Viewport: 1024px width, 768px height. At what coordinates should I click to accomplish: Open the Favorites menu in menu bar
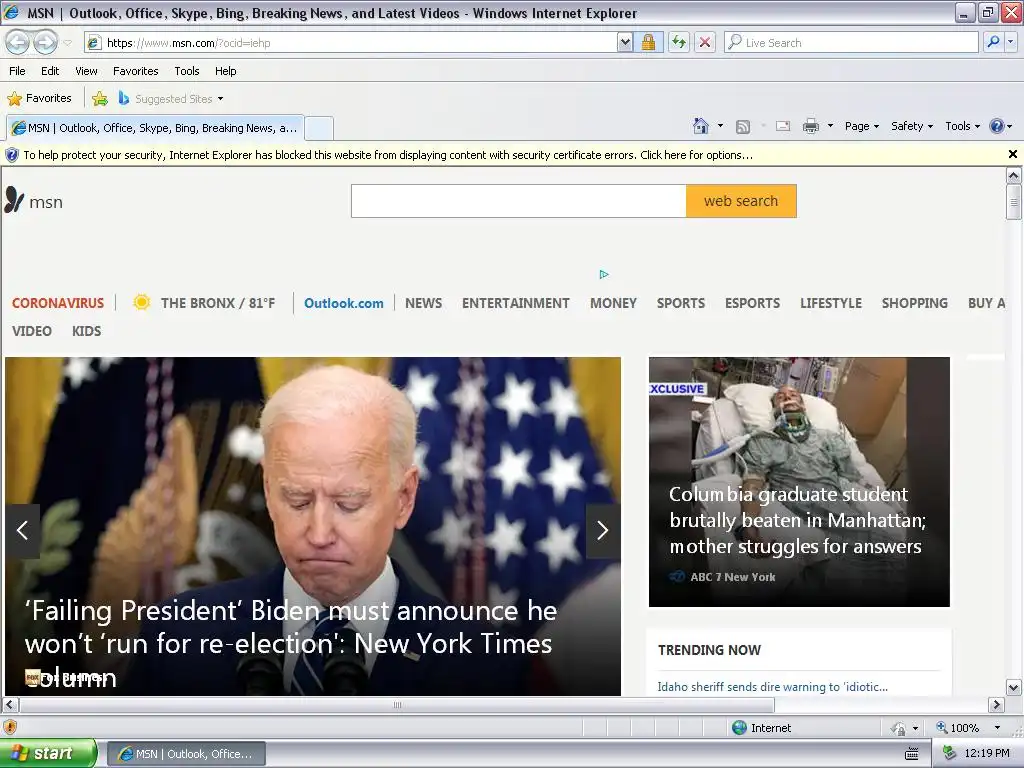tap(135, 71)
